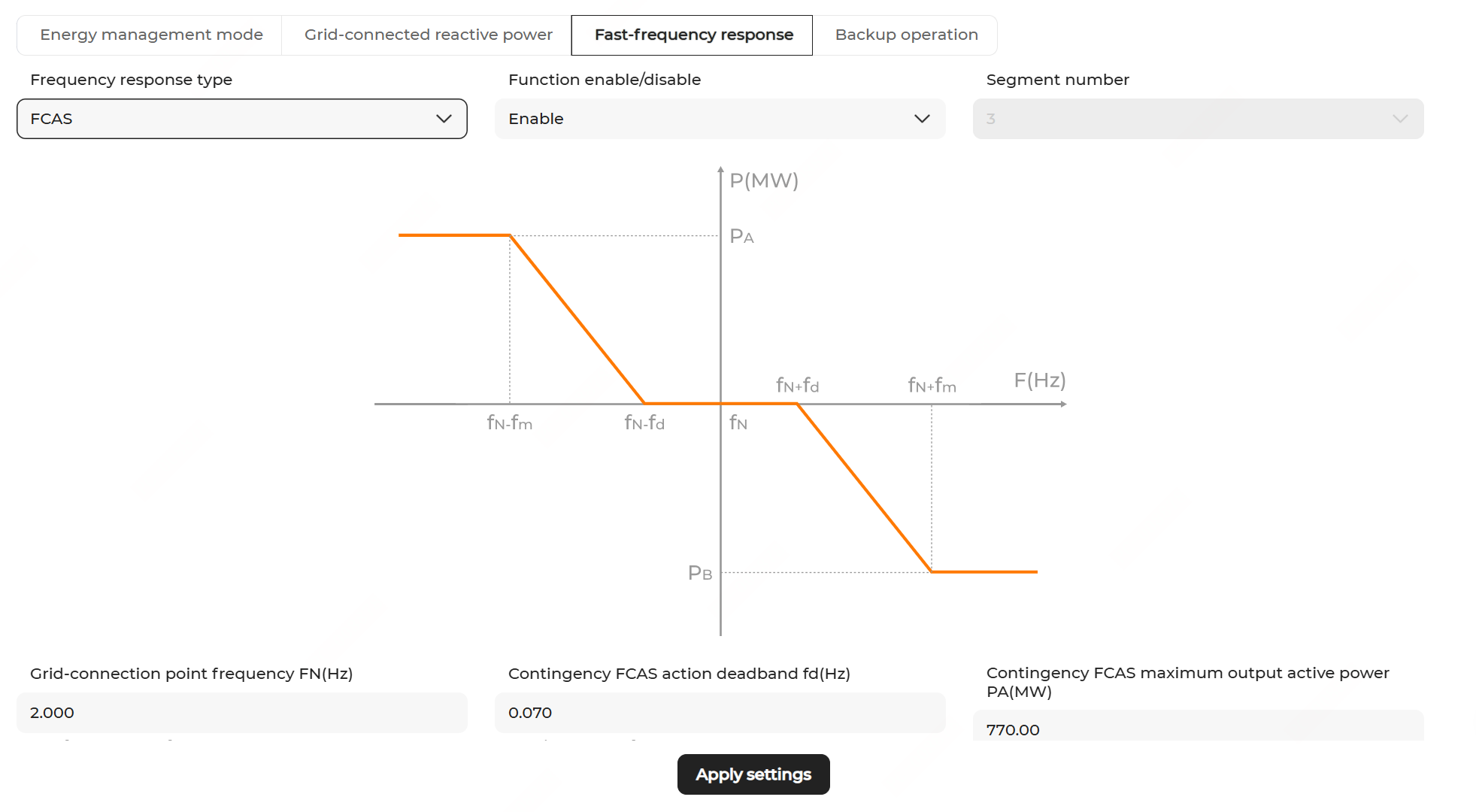Open the Segment number dropdown

click(1197, 119)
